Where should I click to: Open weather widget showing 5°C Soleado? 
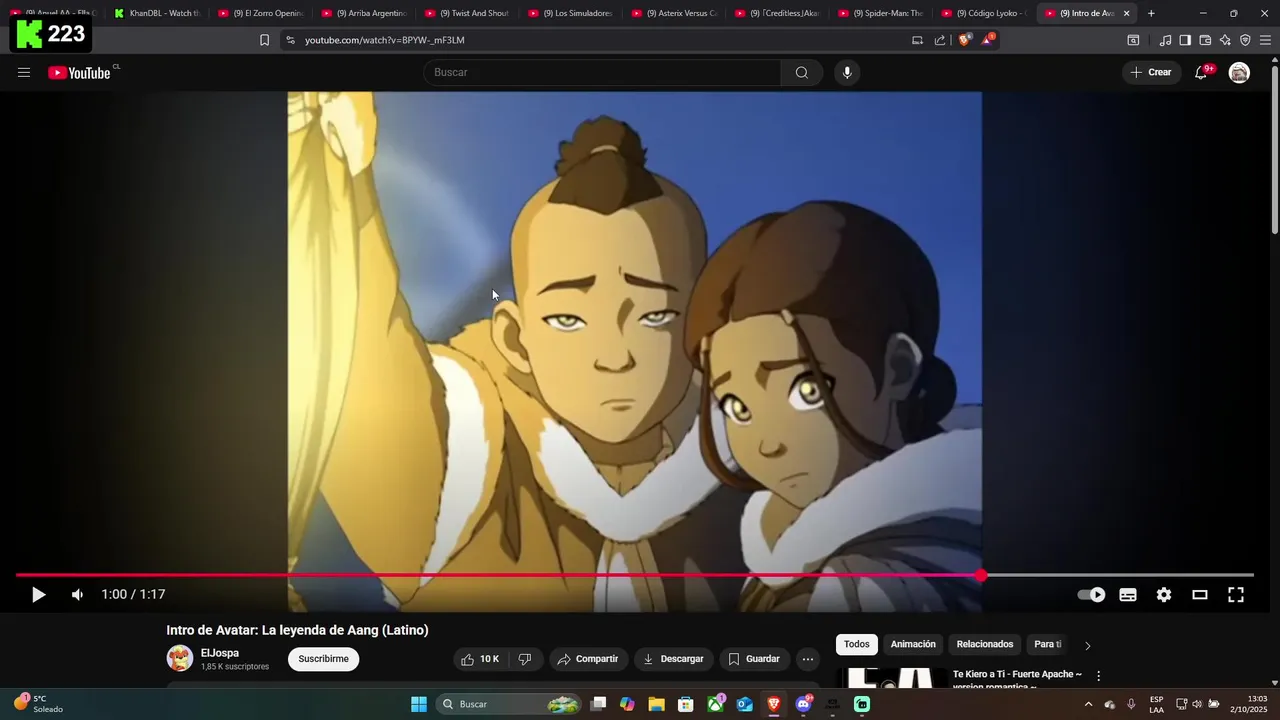(x=38, y=704)
